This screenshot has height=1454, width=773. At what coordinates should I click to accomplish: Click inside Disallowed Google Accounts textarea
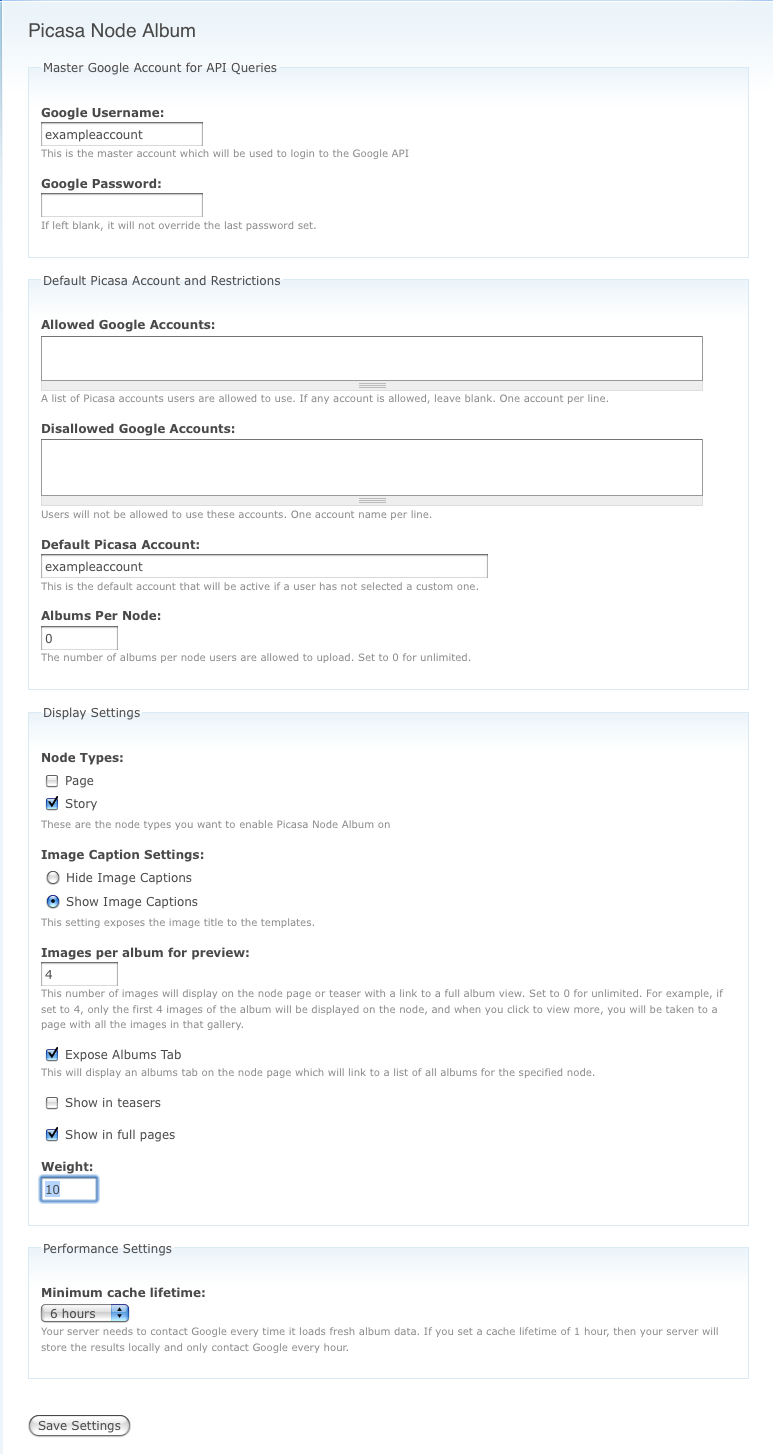click(x=372, y=467)
